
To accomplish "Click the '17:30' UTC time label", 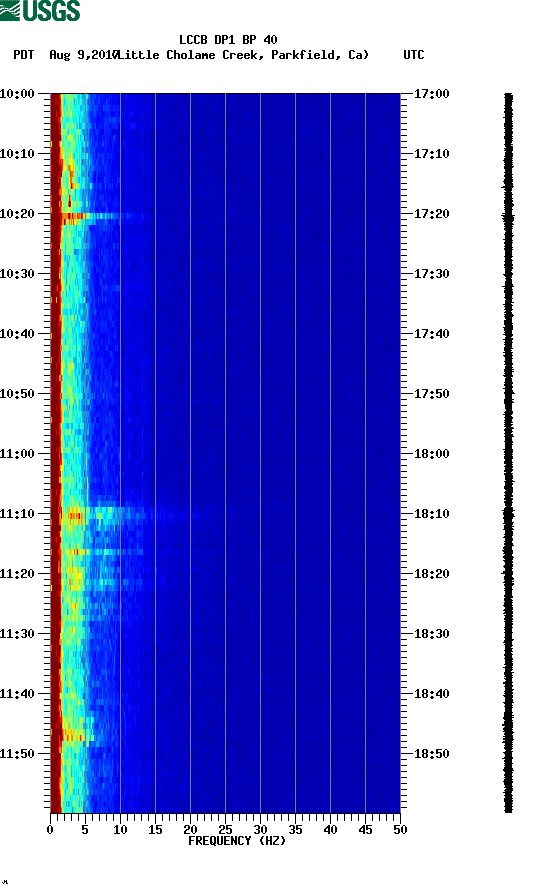I will coord(432,274).
